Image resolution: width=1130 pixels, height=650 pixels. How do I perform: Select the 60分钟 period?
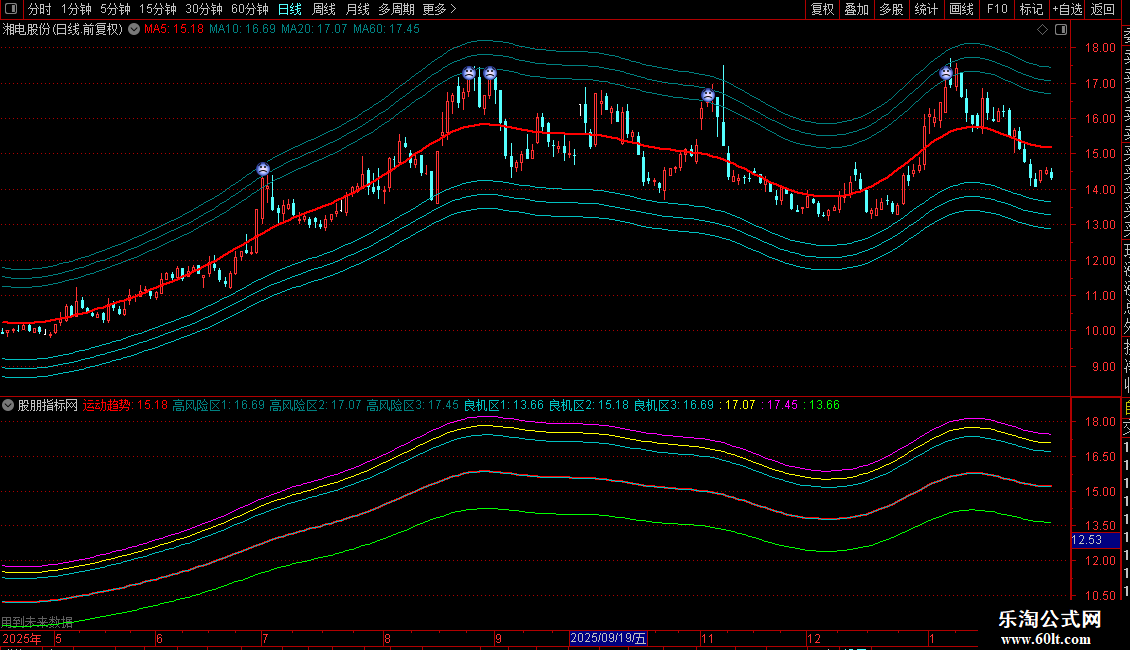point(250,9)
